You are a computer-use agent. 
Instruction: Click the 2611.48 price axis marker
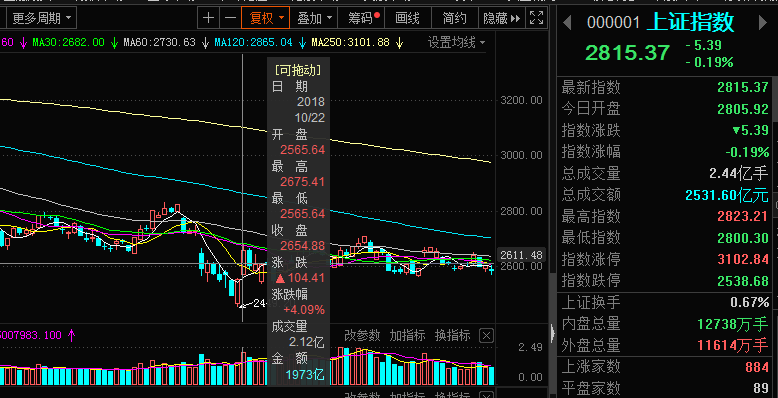coord(521,255)
